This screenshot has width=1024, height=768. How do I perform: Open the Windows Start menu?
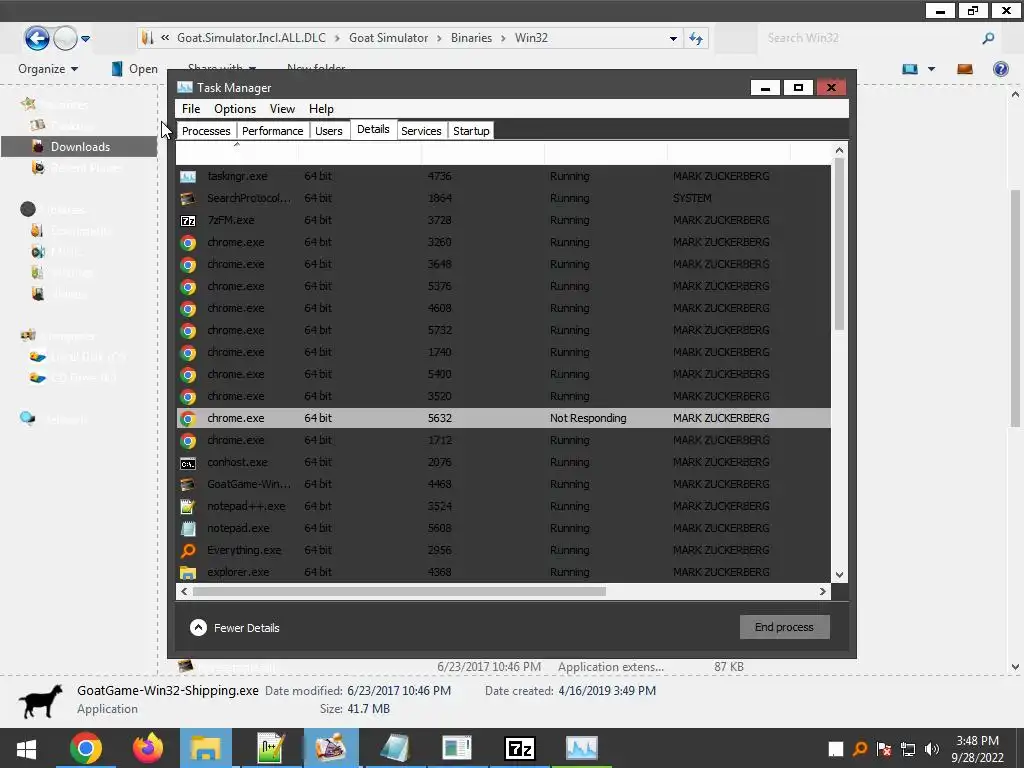click(26, 748)
